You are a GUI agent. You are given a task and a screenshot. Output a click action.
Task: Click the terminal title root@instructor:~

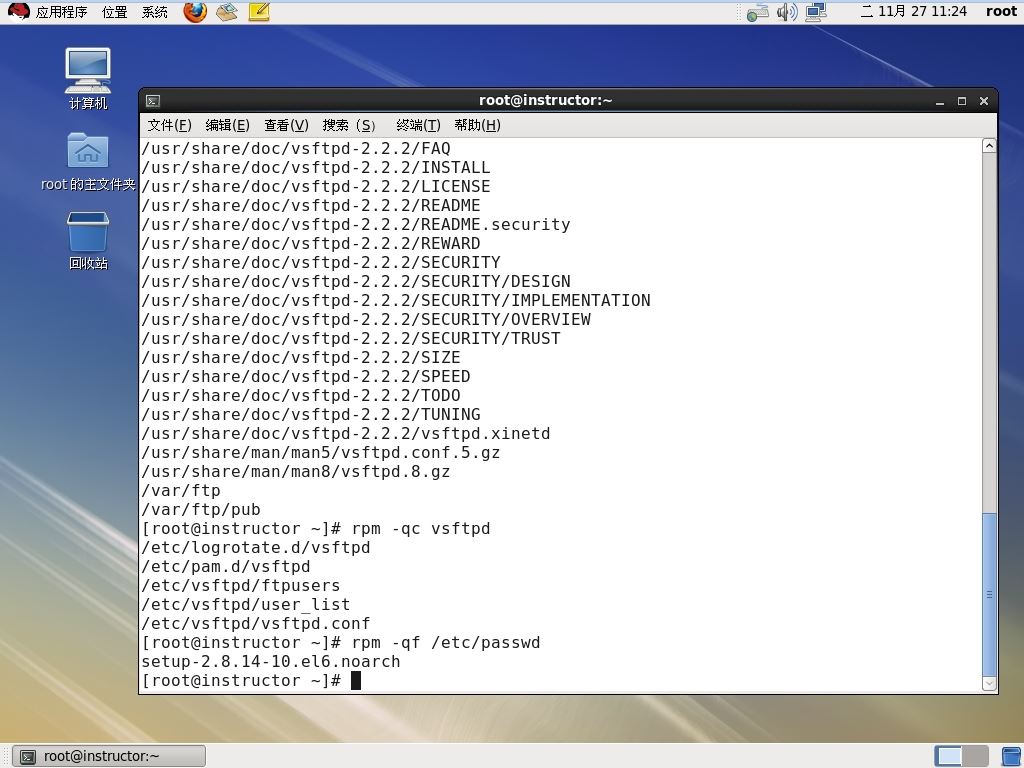tap(545, 101)
